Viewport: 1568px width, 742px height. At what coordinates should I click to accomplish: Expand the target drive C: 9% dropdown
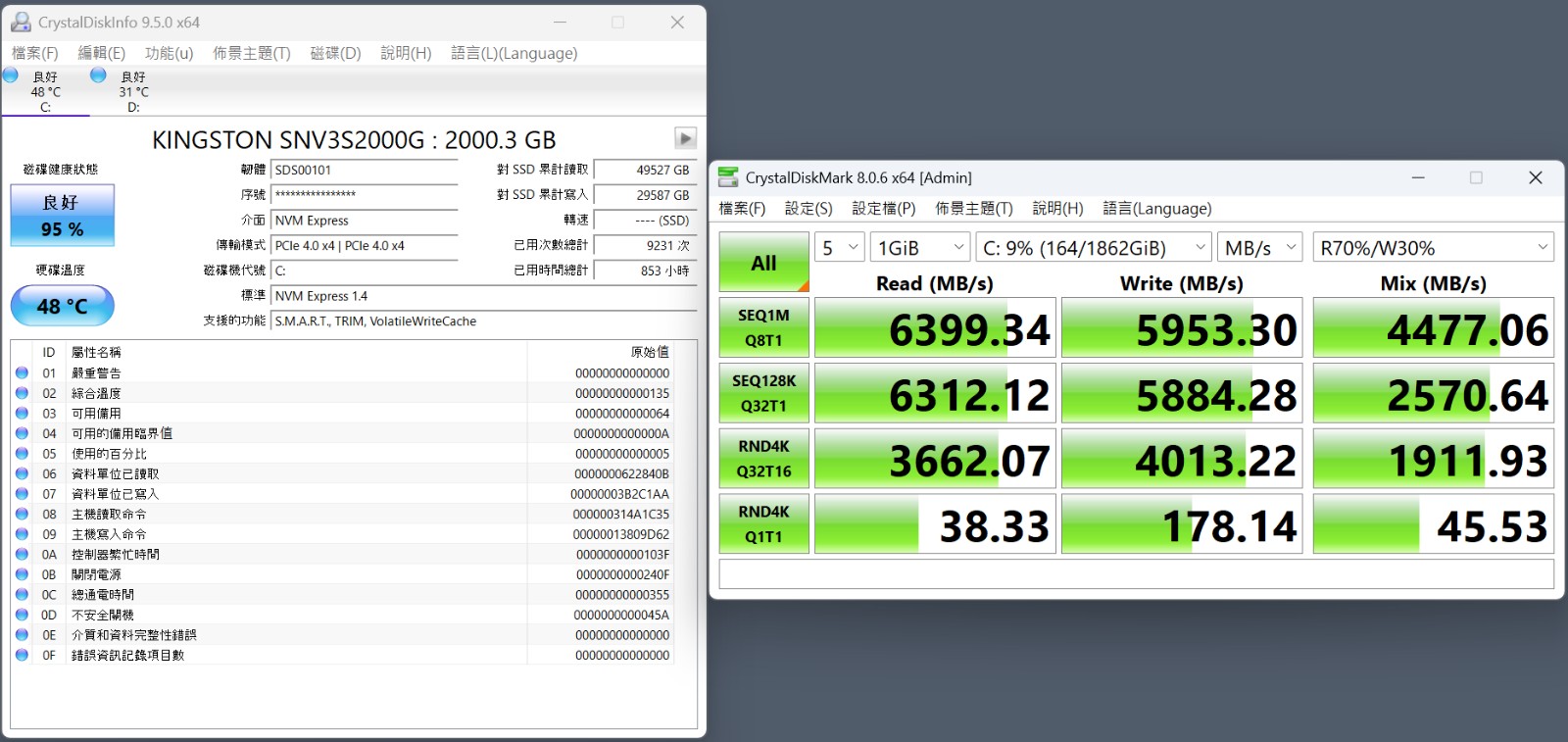[x=1094, y=248]
